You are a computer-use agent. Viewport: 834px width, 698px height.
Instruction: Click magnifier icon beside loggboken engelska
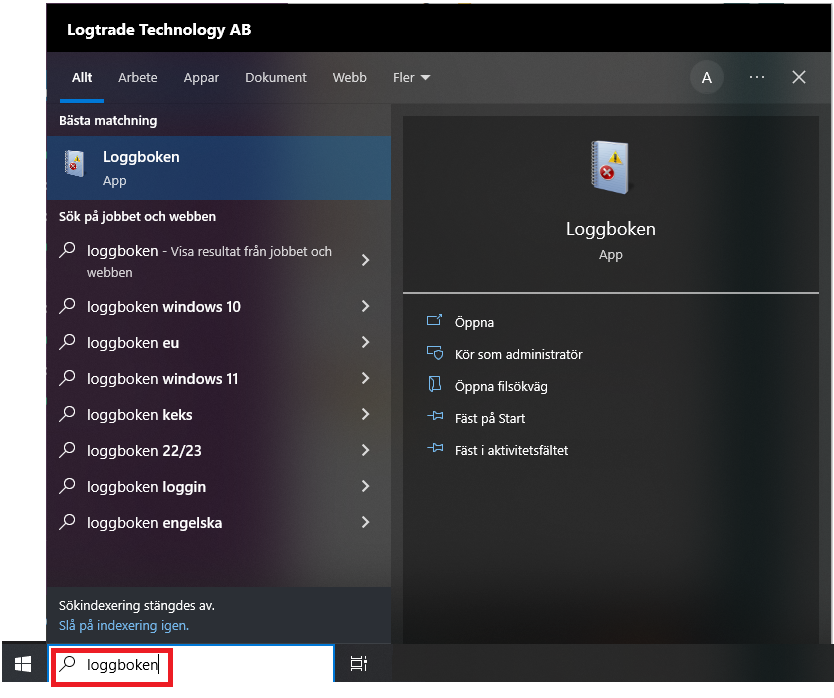(68, 522)
